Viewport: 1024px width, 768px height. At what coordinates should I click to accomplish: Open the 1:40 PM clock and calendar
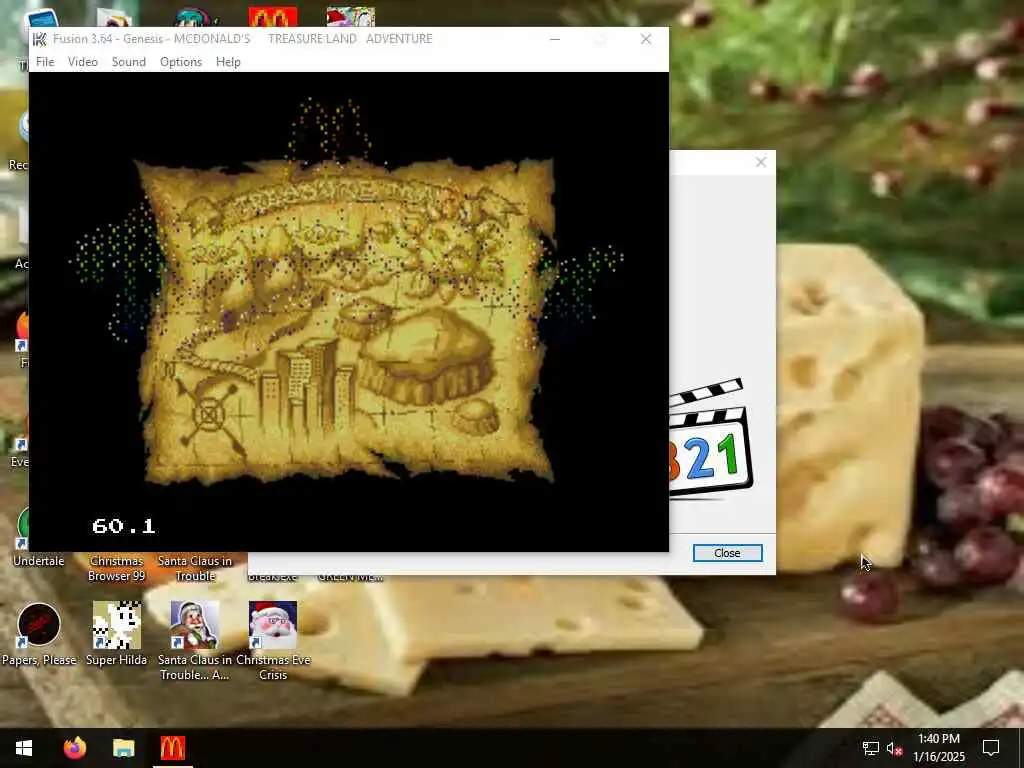pos(938,748)
